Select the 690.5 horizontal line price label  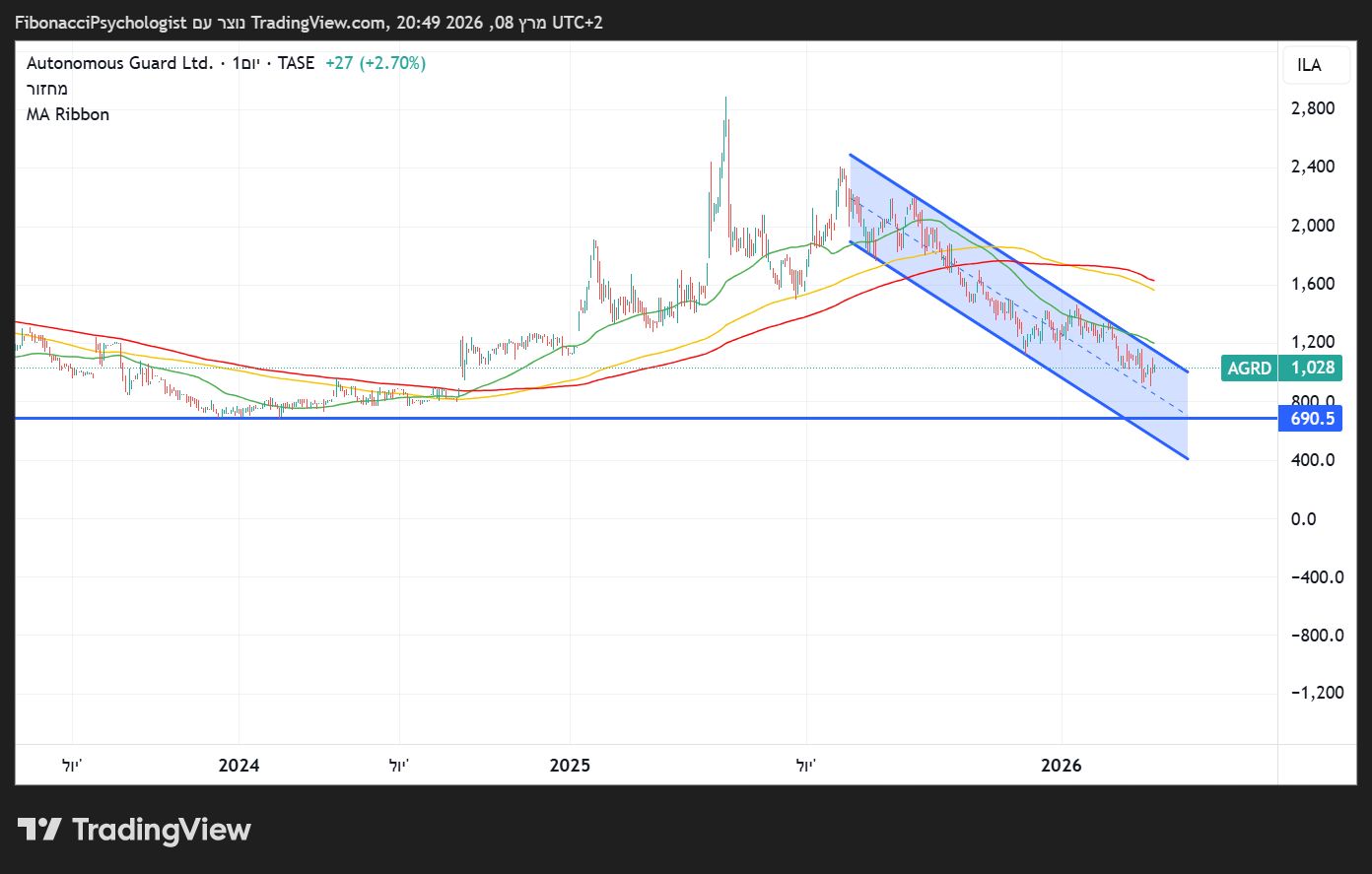point(1312,419)
